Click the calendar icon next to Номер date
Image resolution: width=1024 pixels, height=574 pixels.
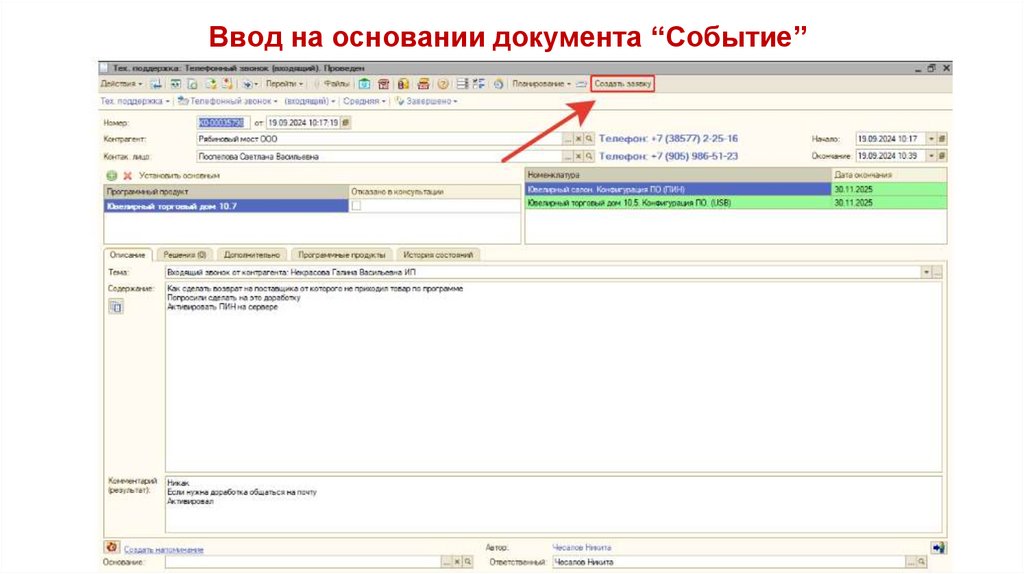(x=345, y=123)
